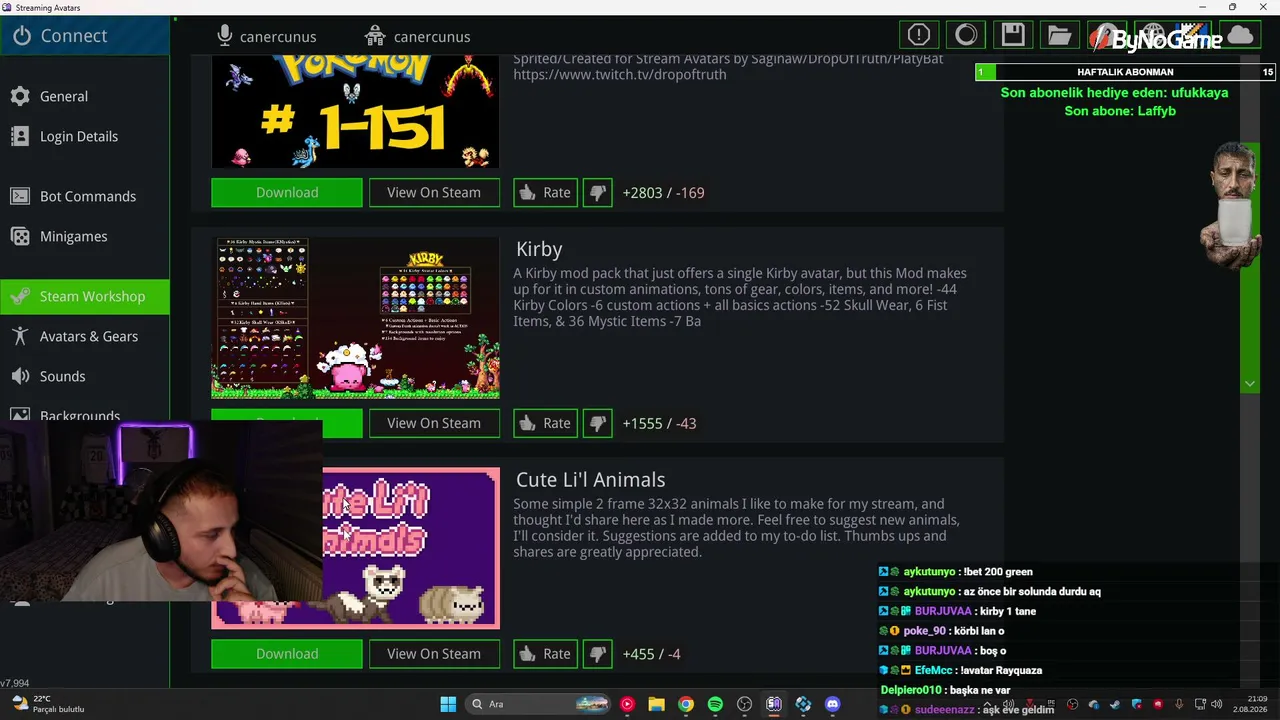Open the General settings tab
This screenshot has height=720, width=1280.
point(84,96)
